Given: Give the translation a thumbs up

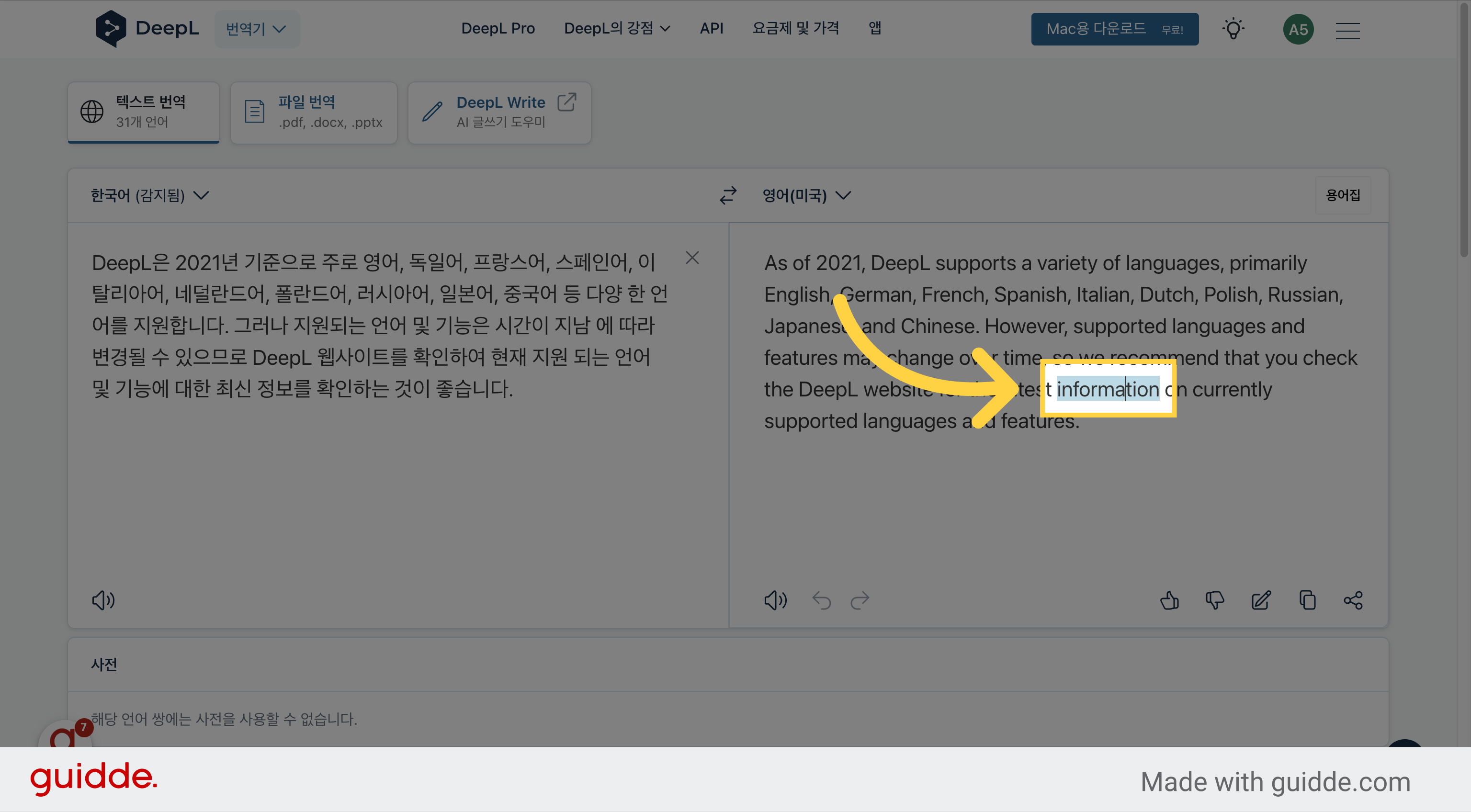Looking at the screenshot, I should coord(1169,600).
